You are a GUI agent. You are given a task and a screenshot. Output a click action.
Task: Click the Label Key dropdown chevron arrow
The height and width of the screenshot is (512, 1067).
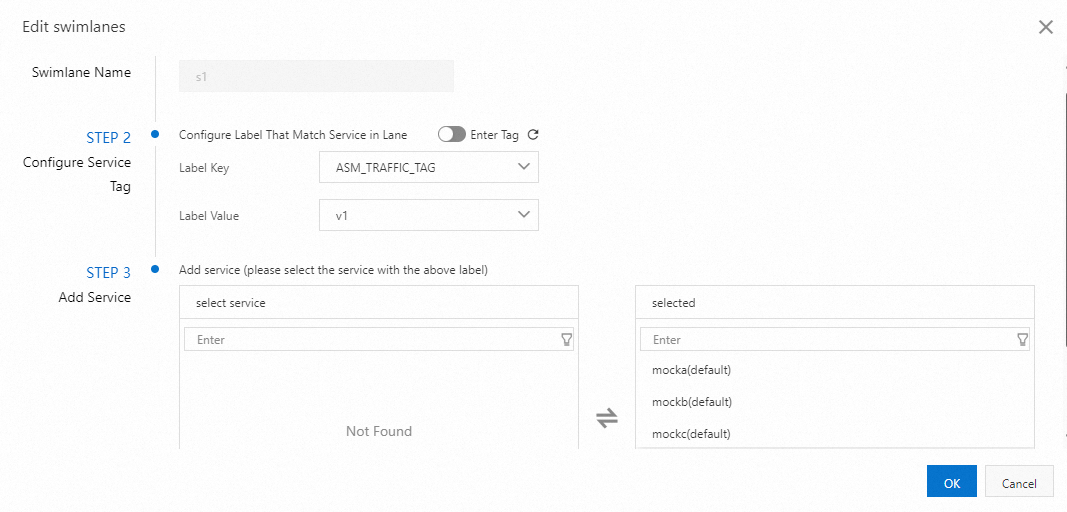524,167
